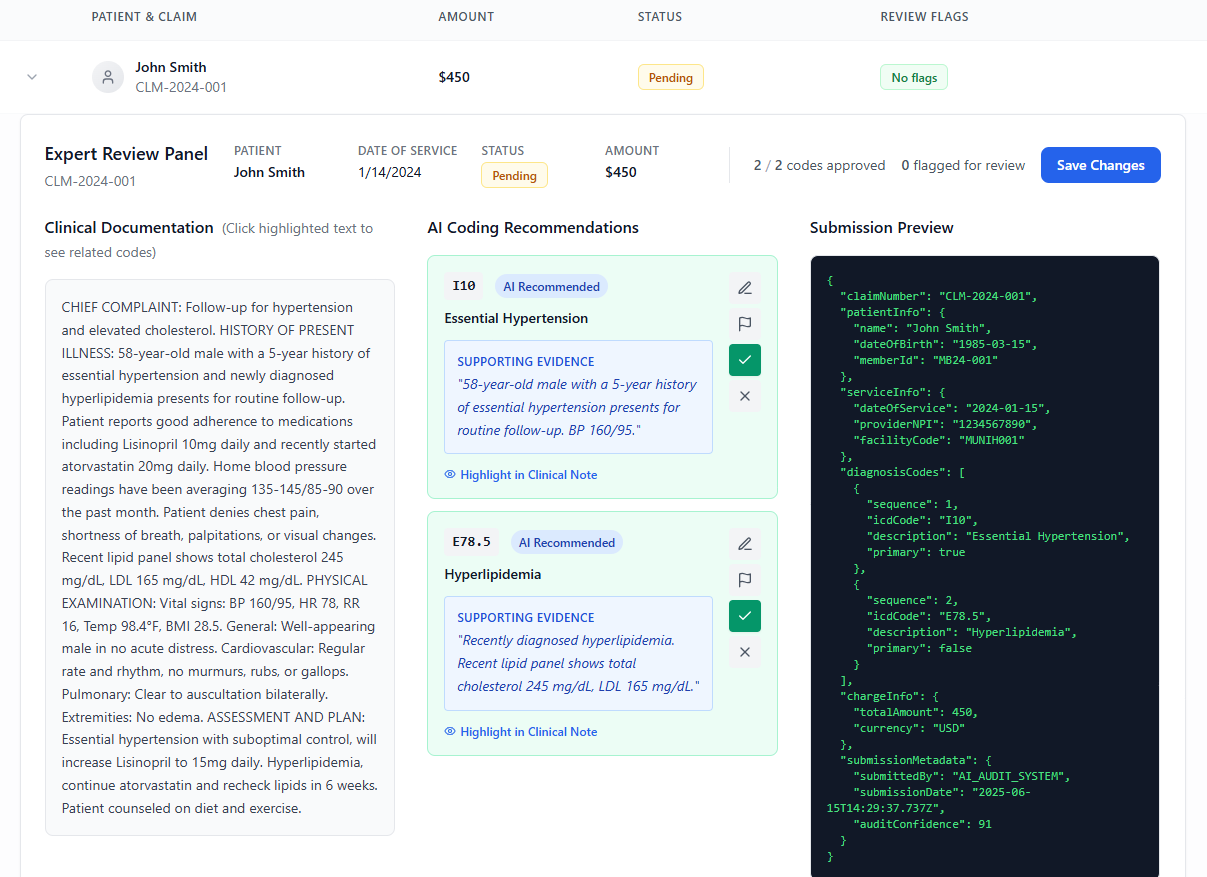Flag code E78.5 for review
1207x877 pixels.
745,580
